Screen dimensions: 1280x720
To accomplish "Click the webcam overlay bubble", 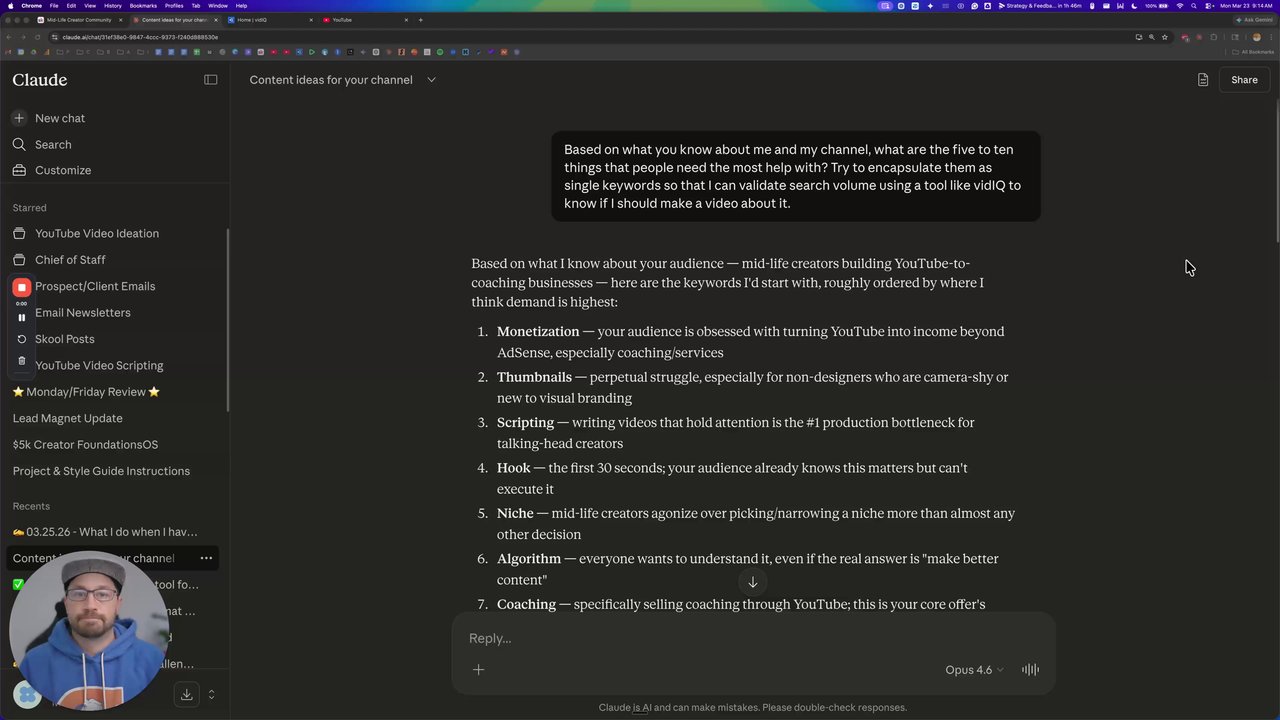I will tap(88, 630).
